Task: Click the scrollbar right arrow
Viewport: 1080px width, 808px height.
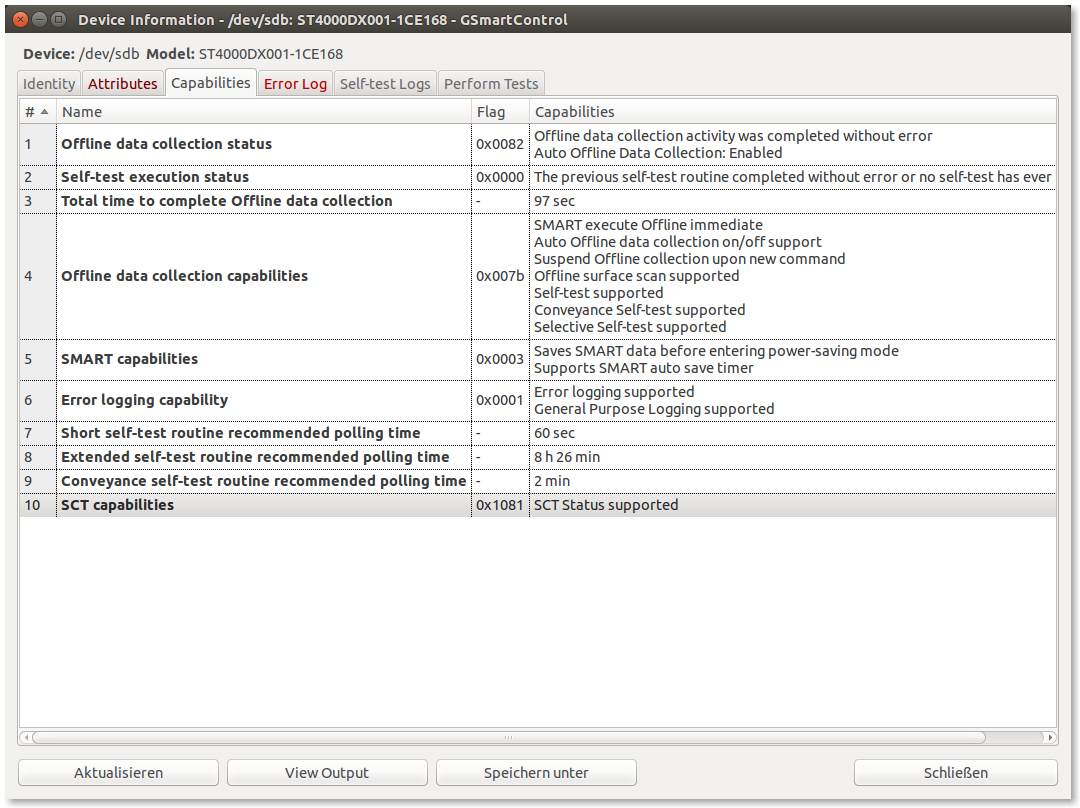Action: tap(1050, 737)
